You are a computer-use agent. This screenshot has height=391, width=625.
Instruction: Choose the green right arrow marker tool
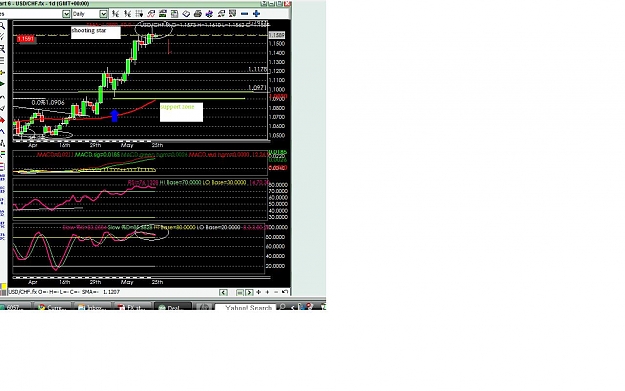[2, 84]
